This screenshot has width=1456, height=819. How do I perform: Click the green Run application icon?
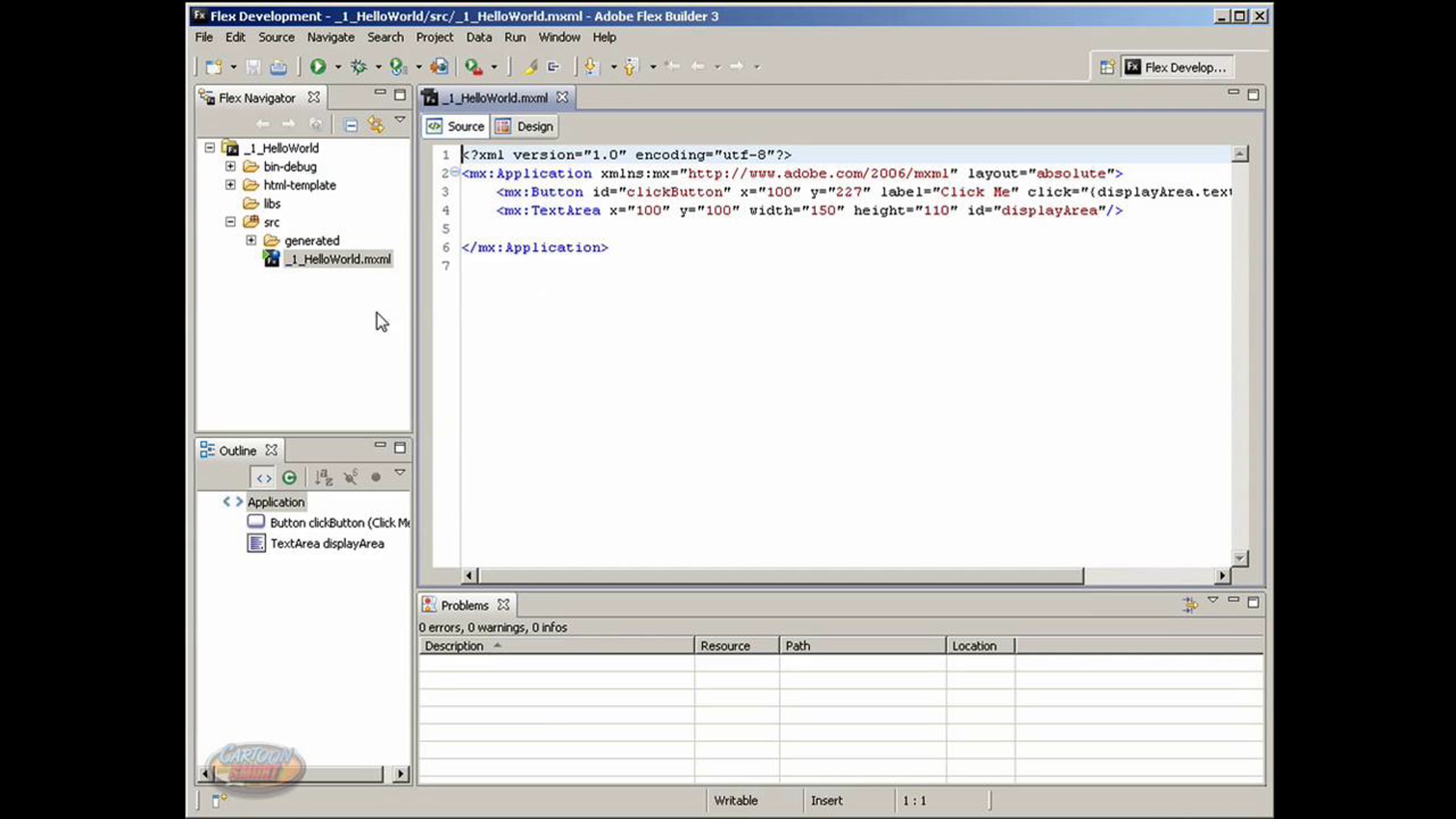(x=318, y=67)
